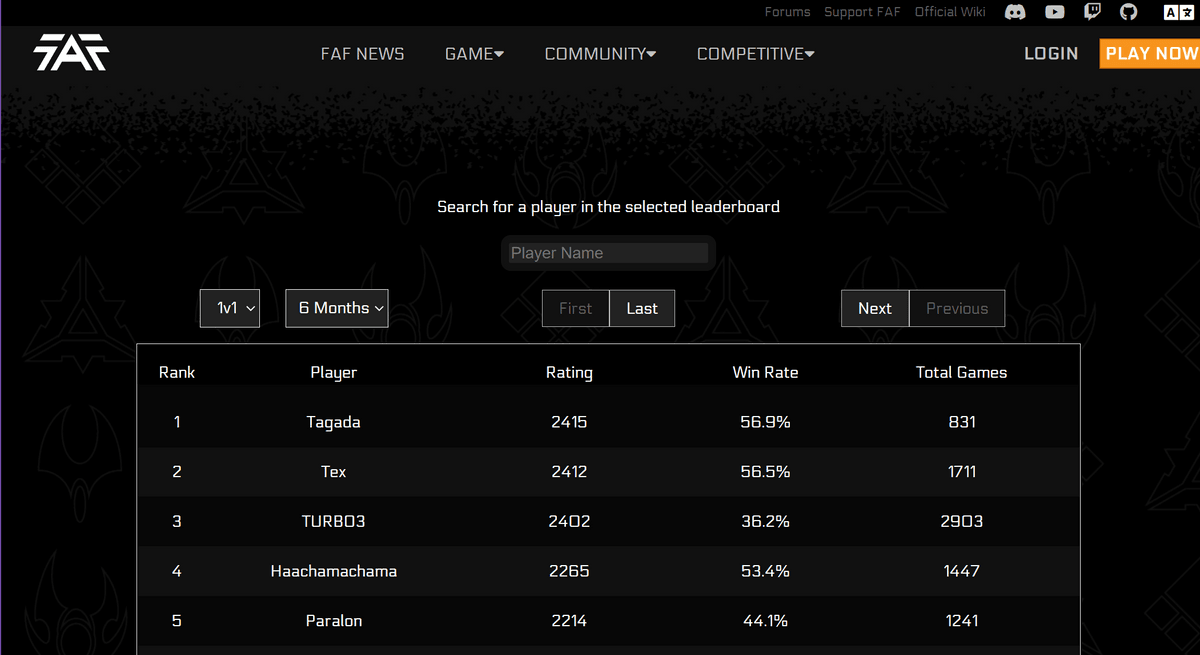Screen dimensions: 1200x655
Task: Click the search instruction text above Player Name
Action: 608,207
